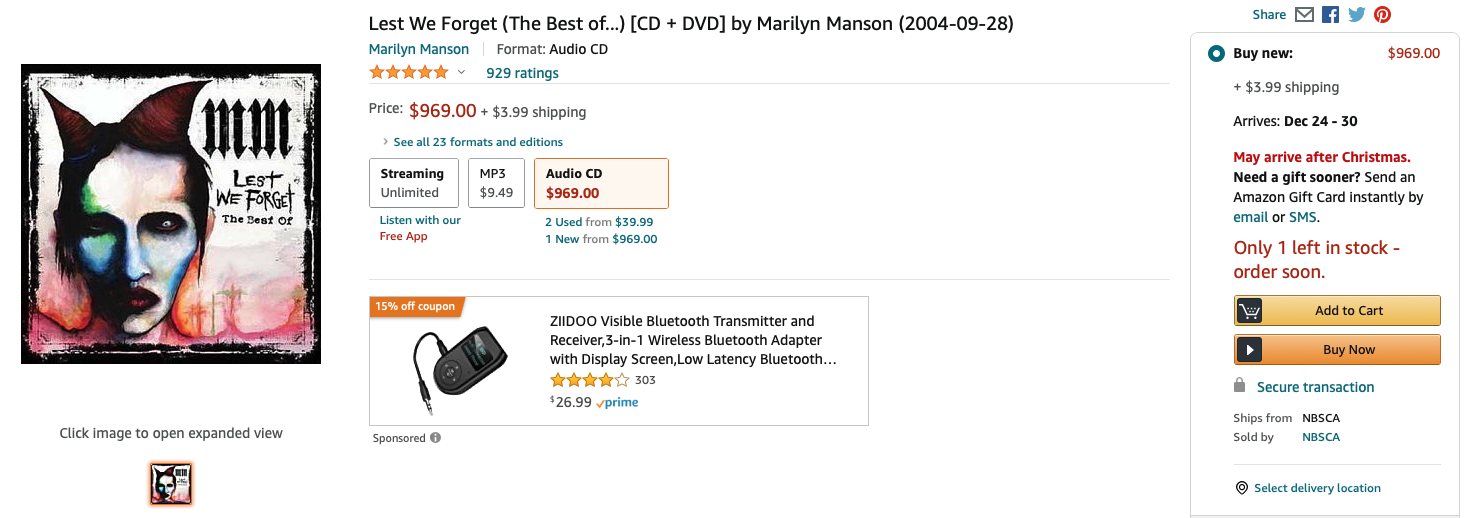The image size is (1478, 518).
Task: Open the Marilyn Manson artist link
Action: pos(418,49)
